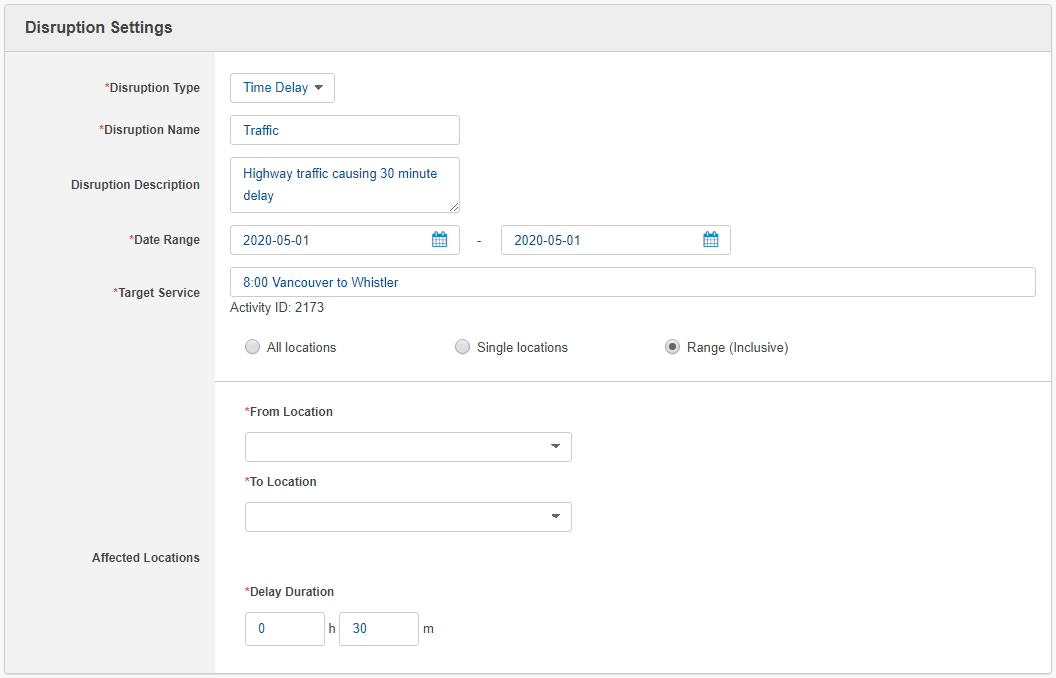The width and height of the screenshot is (1056, 678).
Task: Click the Delay Duration minutes field
Action: click(378, 629)
